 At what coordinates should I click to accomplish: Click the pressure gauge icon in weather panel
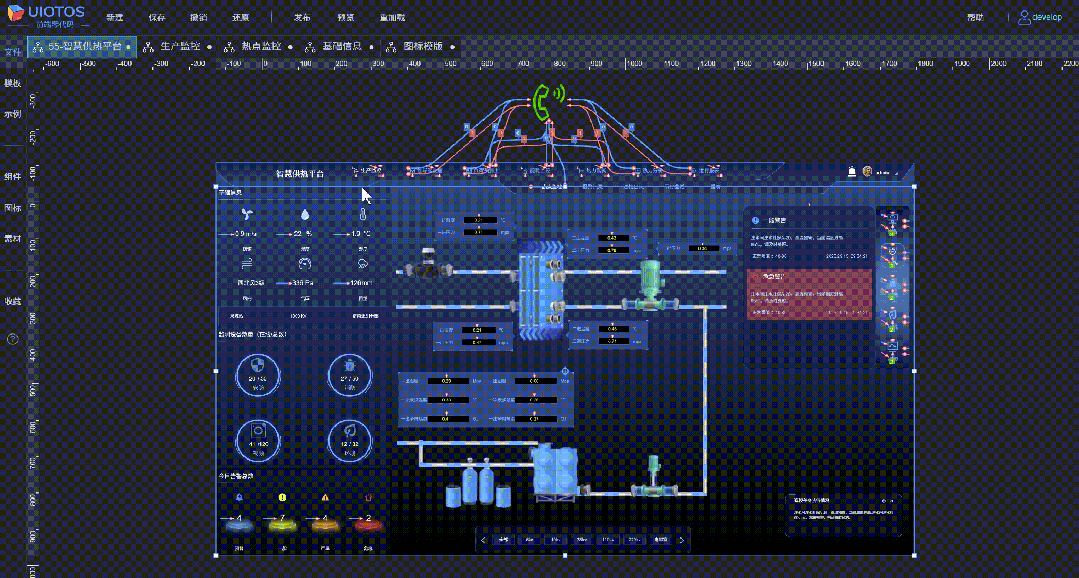point(305,263)
